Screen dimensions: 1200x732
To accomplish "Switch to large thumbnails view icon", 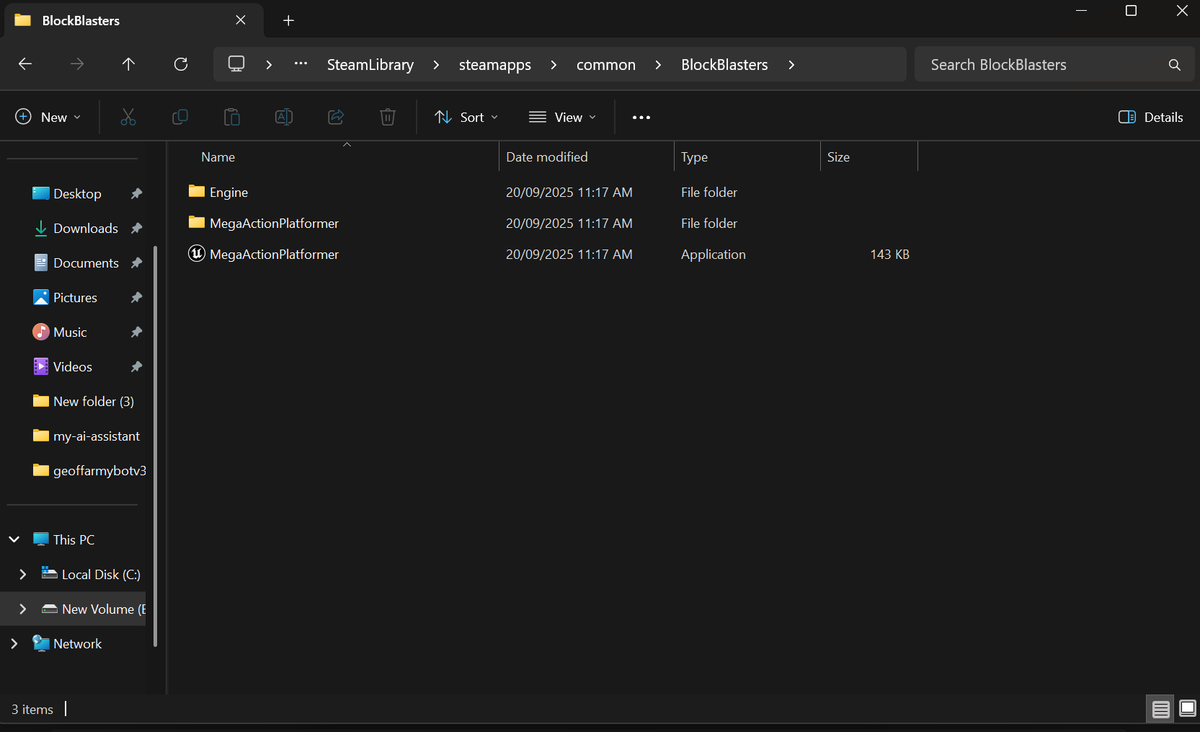I will pos(1187,709).
